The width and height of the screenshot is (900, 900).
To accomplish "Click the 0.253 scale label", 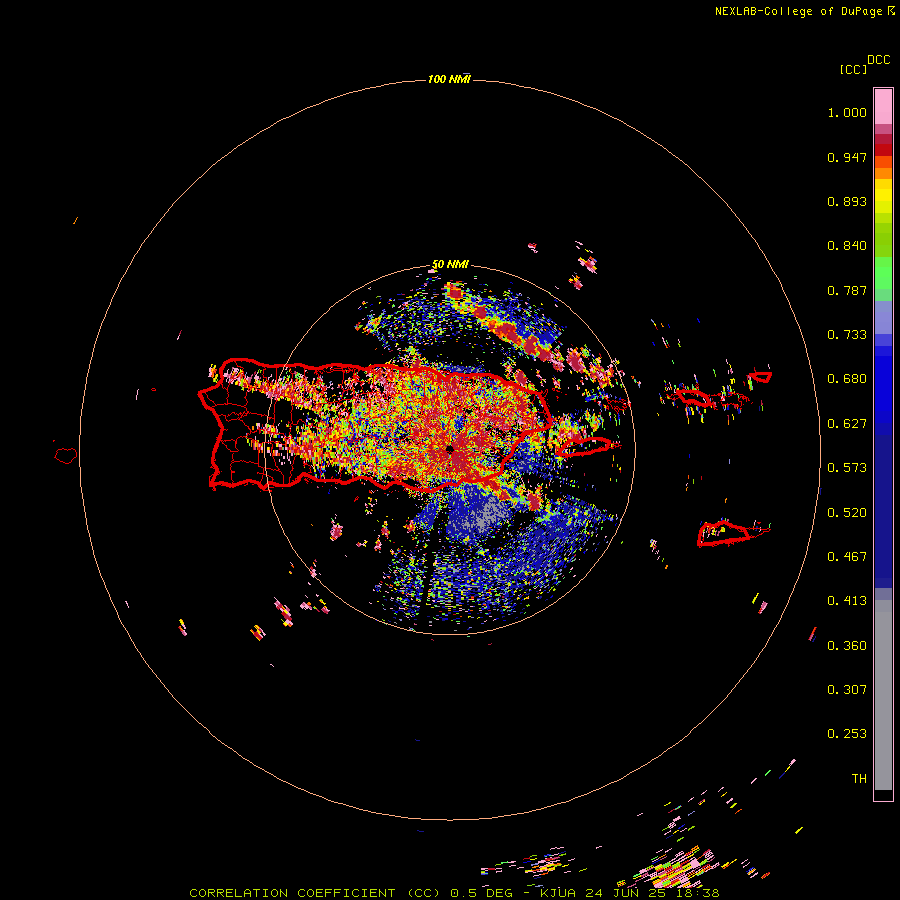I will click(847, 734).
